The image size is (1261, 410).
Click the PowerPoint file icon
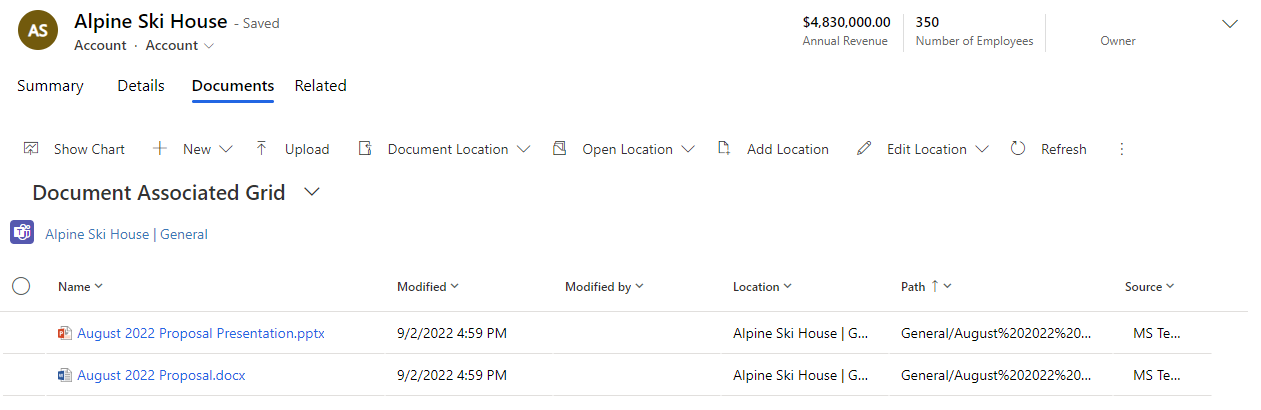tap(65, 333)
